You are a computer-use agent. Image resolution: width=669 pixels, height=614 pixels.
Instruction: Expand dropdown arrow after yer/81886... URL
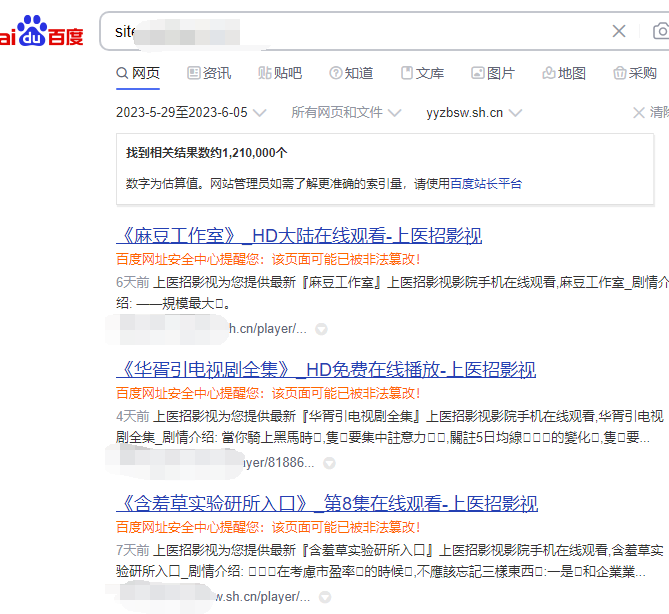(329, 463)
